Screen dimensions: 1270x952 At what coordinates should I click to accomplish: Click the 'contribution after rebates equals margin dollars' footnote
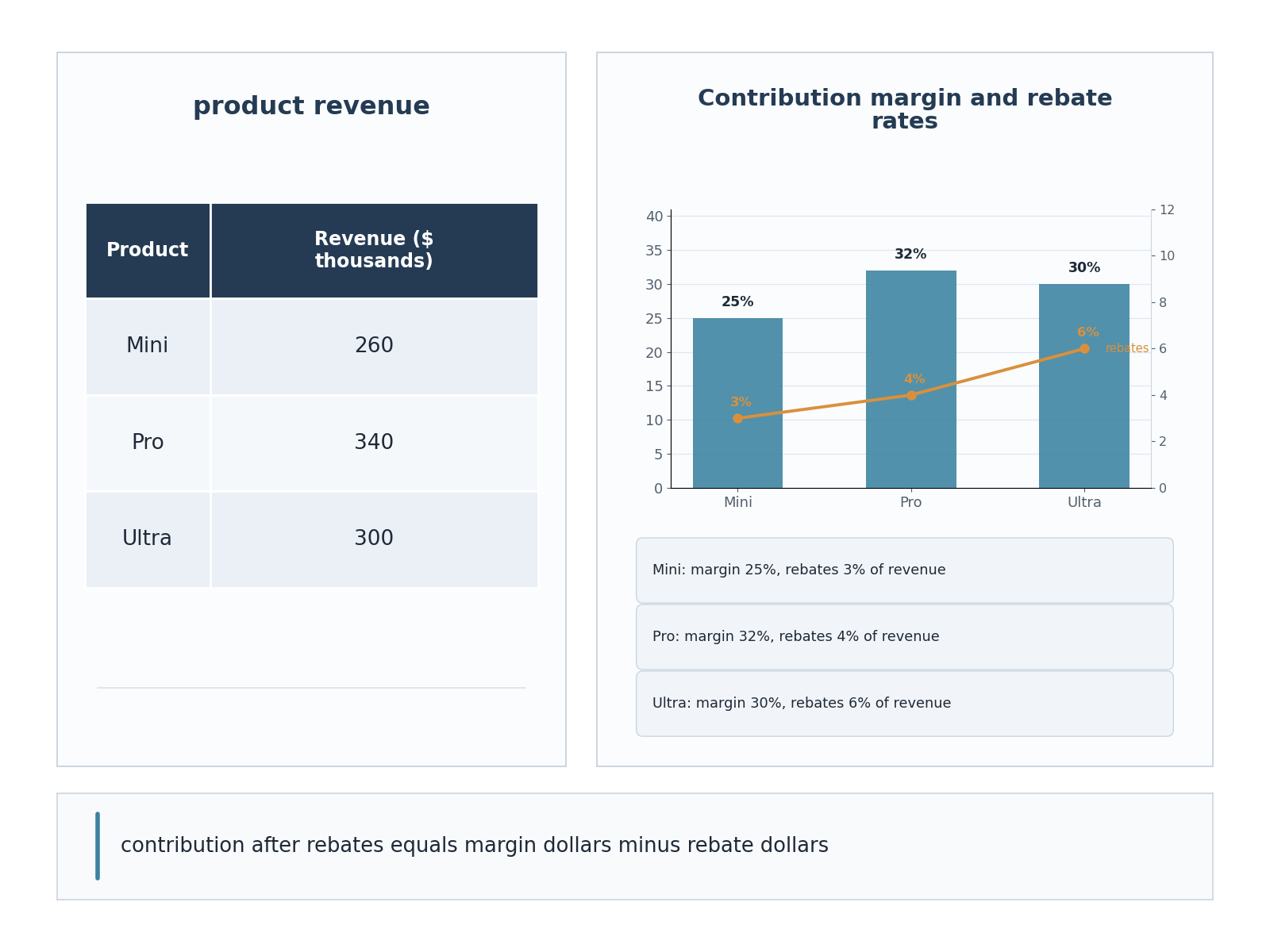[x=475, y=846]
